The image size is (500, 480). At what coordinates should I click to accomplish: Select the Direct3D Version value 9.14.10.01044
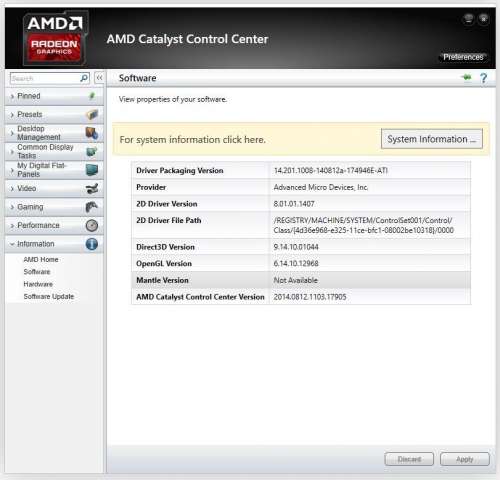pyautogui.click(x=296, y=247)
